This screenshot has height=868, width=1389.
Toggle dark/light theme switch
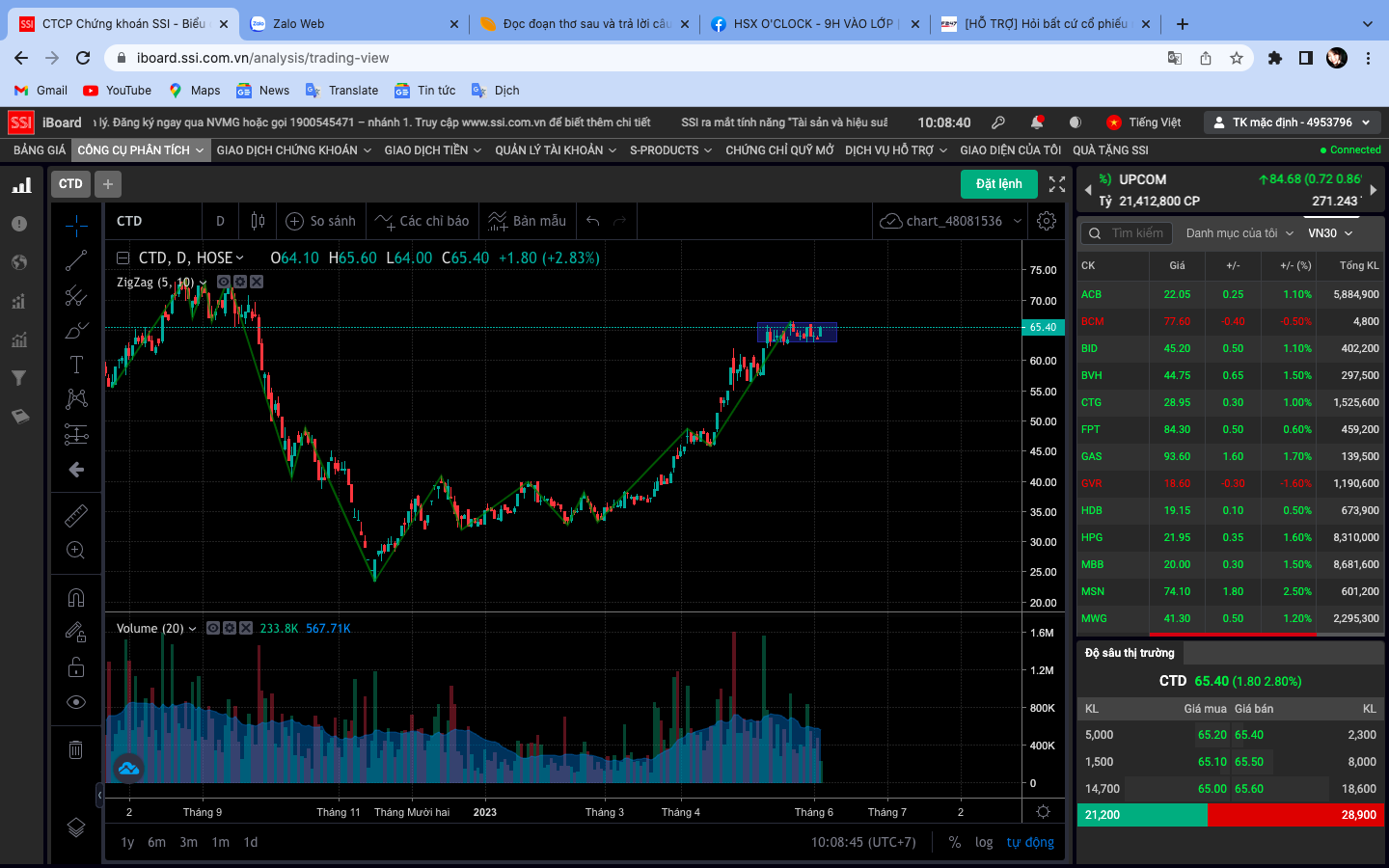1075,122
